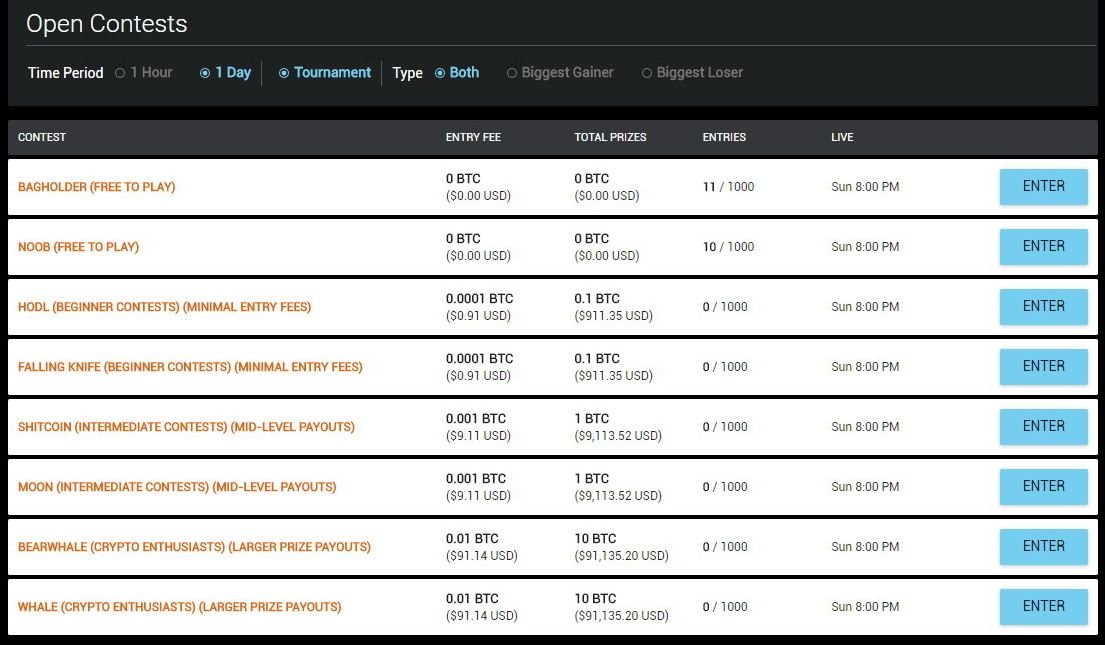Open the MOON intermediate contests link
The height and width of the screenshot is (645, 1105).
[x=177, y=486]
